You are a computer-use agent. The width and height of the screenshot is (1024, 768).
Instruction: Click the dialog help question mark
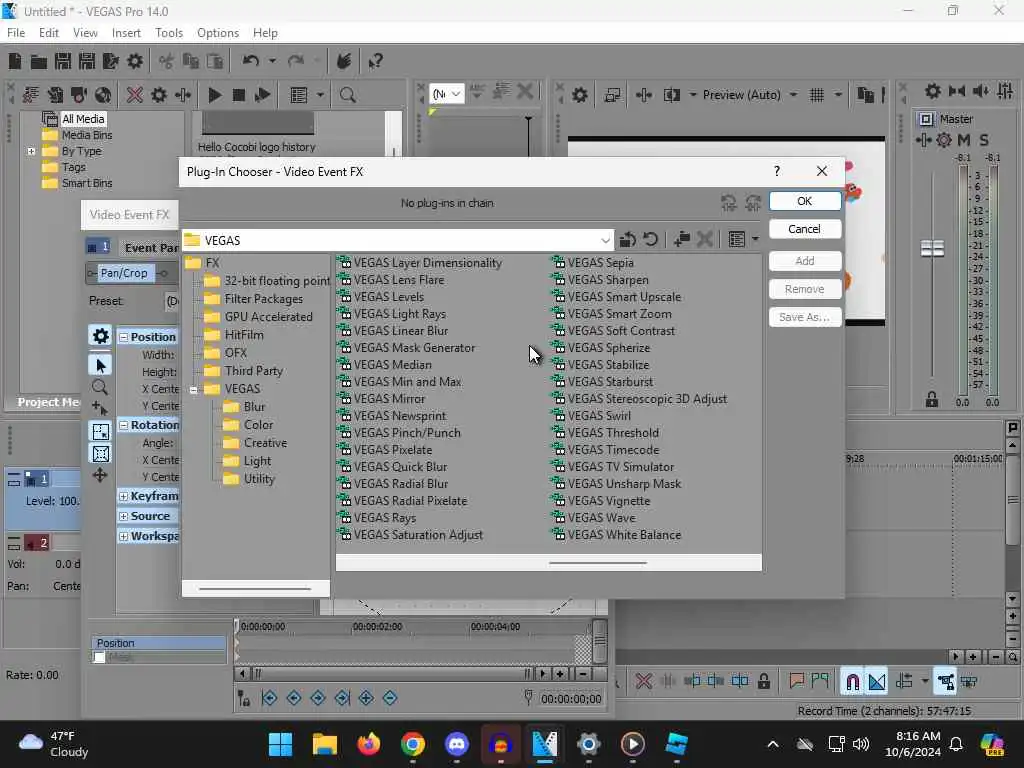pyautogui.click(x=776, y=171)
